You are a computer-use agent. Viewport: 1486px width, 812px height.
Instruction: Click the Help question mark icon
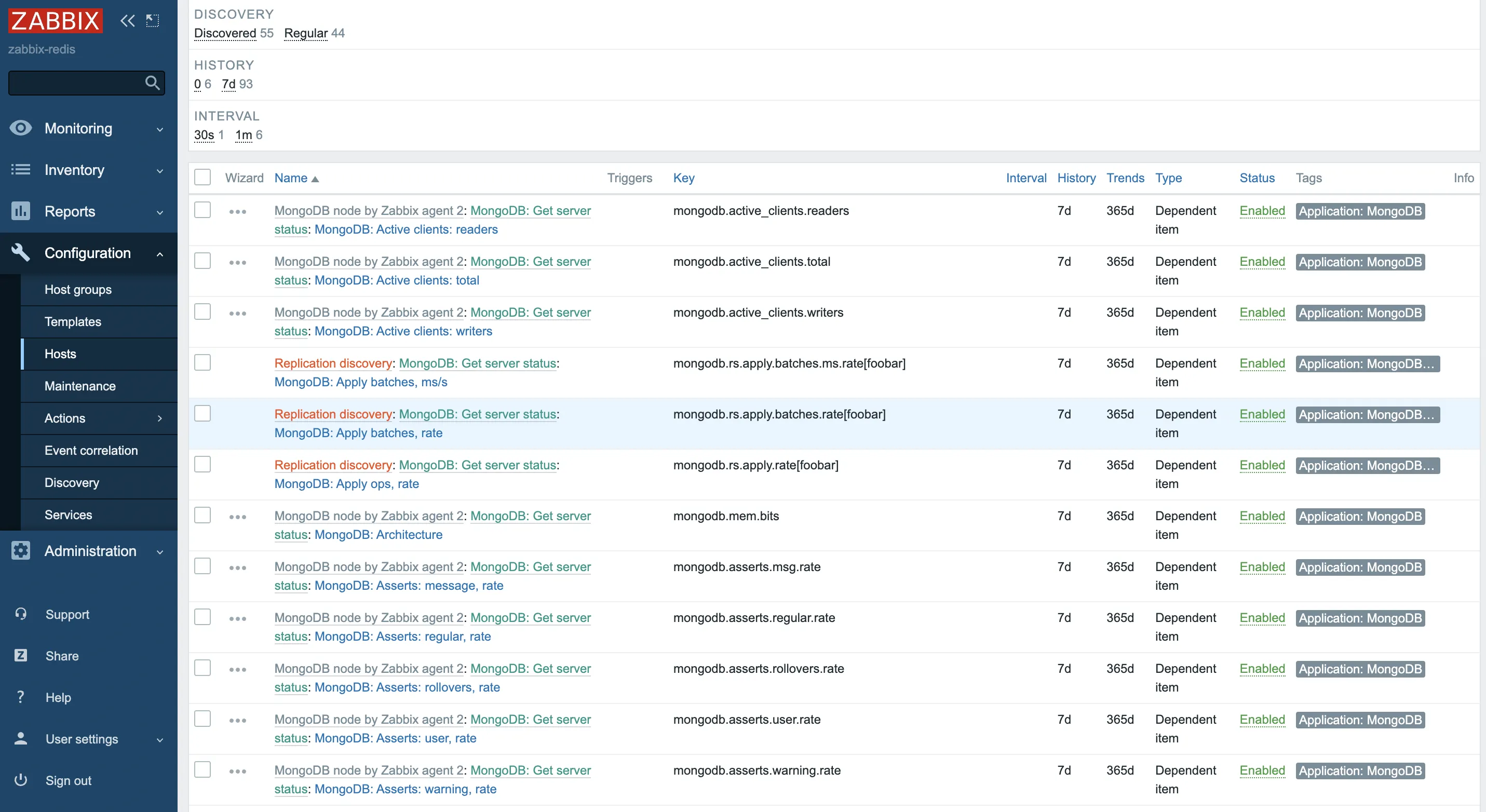pos(21,697)
